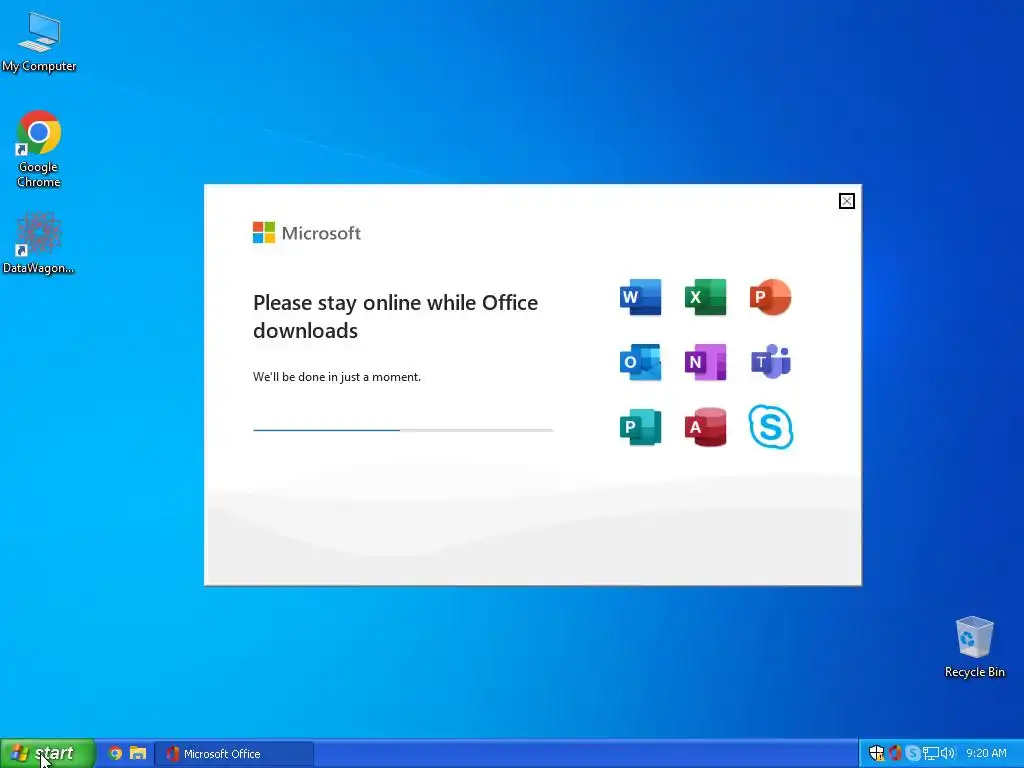Viewport: 1024px width, 768px height.
Task: Close the Office installer window
Action: click(846, 201)
